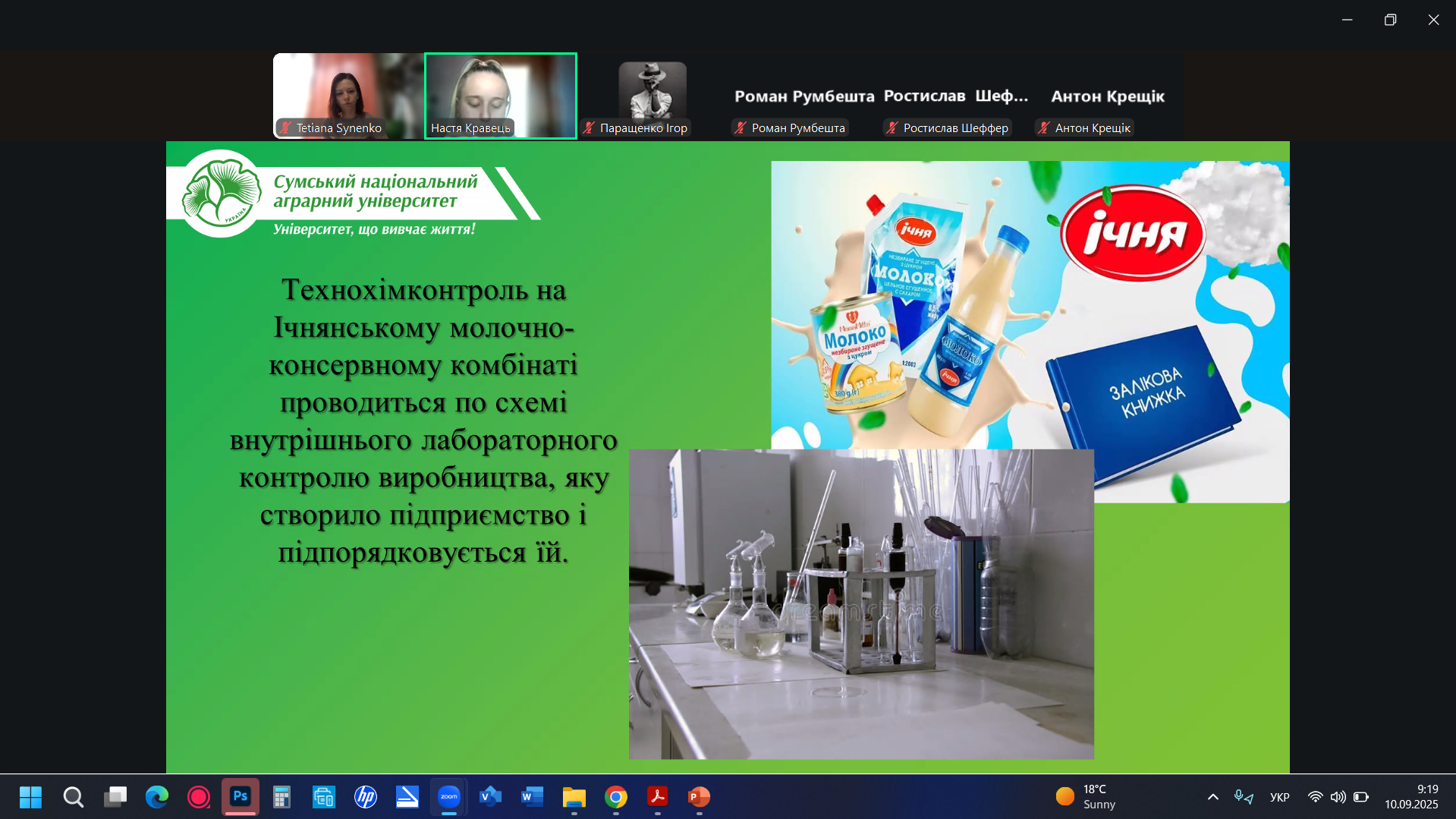
Task: Click the Сумський національний аграрний університет logo
Action: coord(354,194)
